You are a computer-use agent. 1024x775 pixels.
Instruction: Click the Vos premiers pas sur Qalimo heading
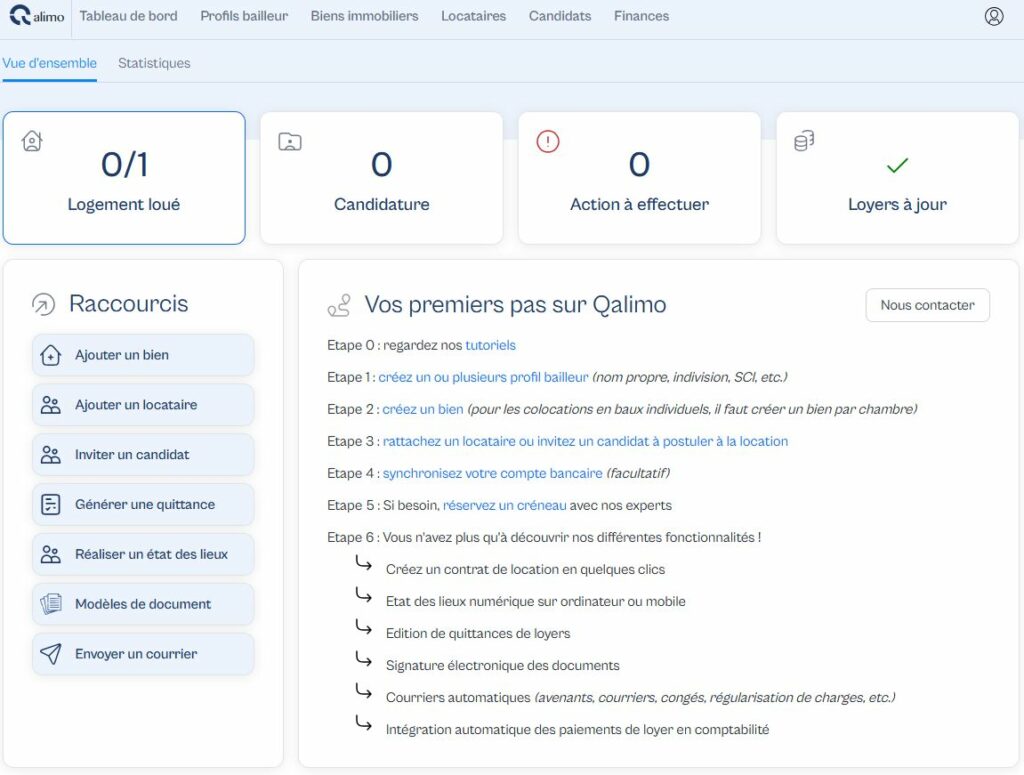pos(515,305)
